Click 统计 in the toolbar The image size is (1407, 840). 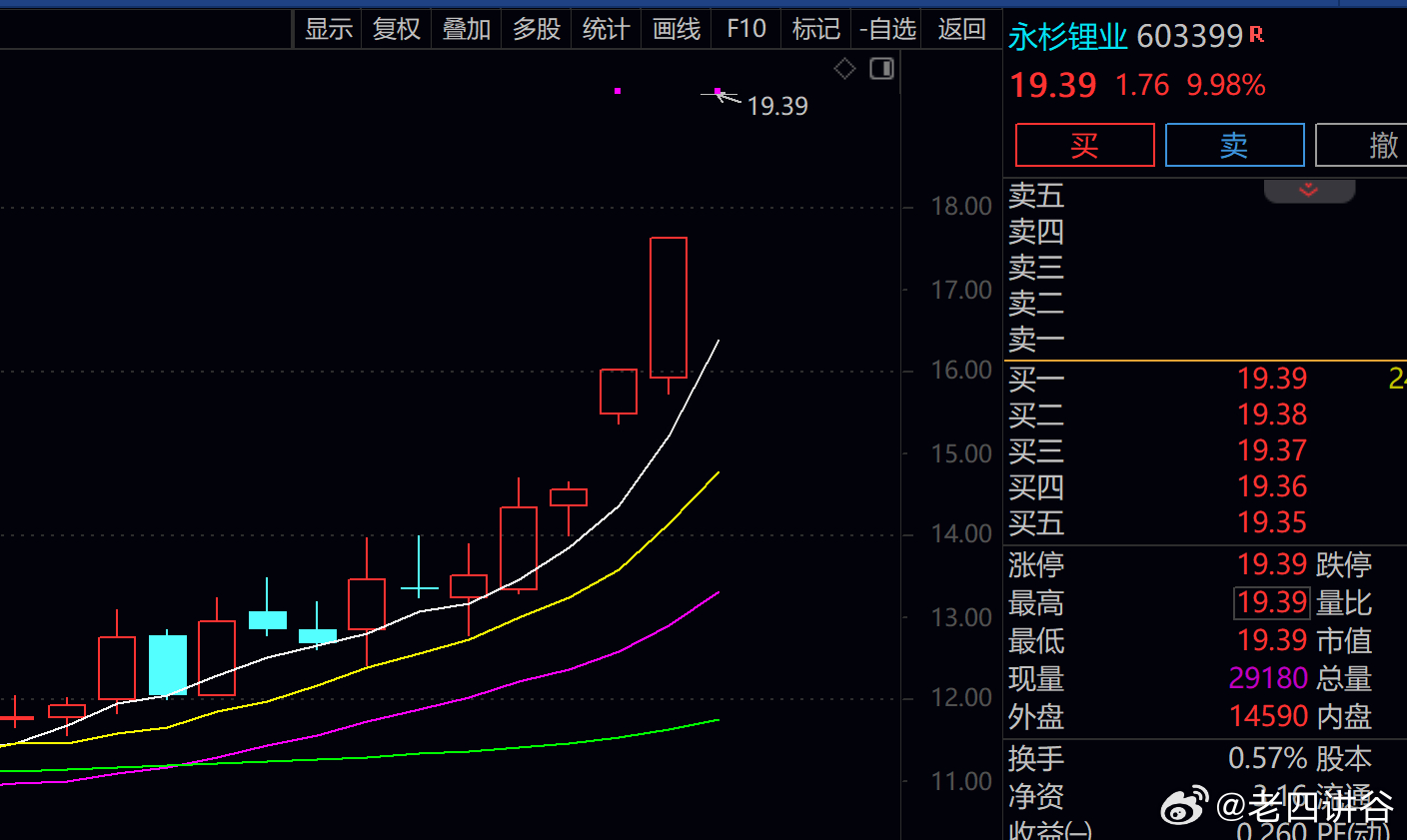click(606, 29)
